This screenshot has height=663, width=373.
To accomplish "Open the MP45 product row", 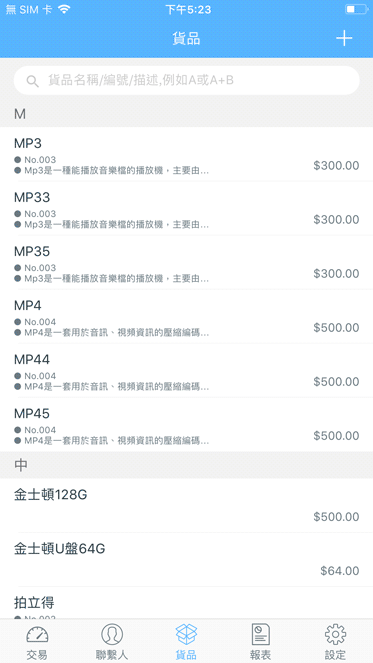I will click(x=186, y=425).
